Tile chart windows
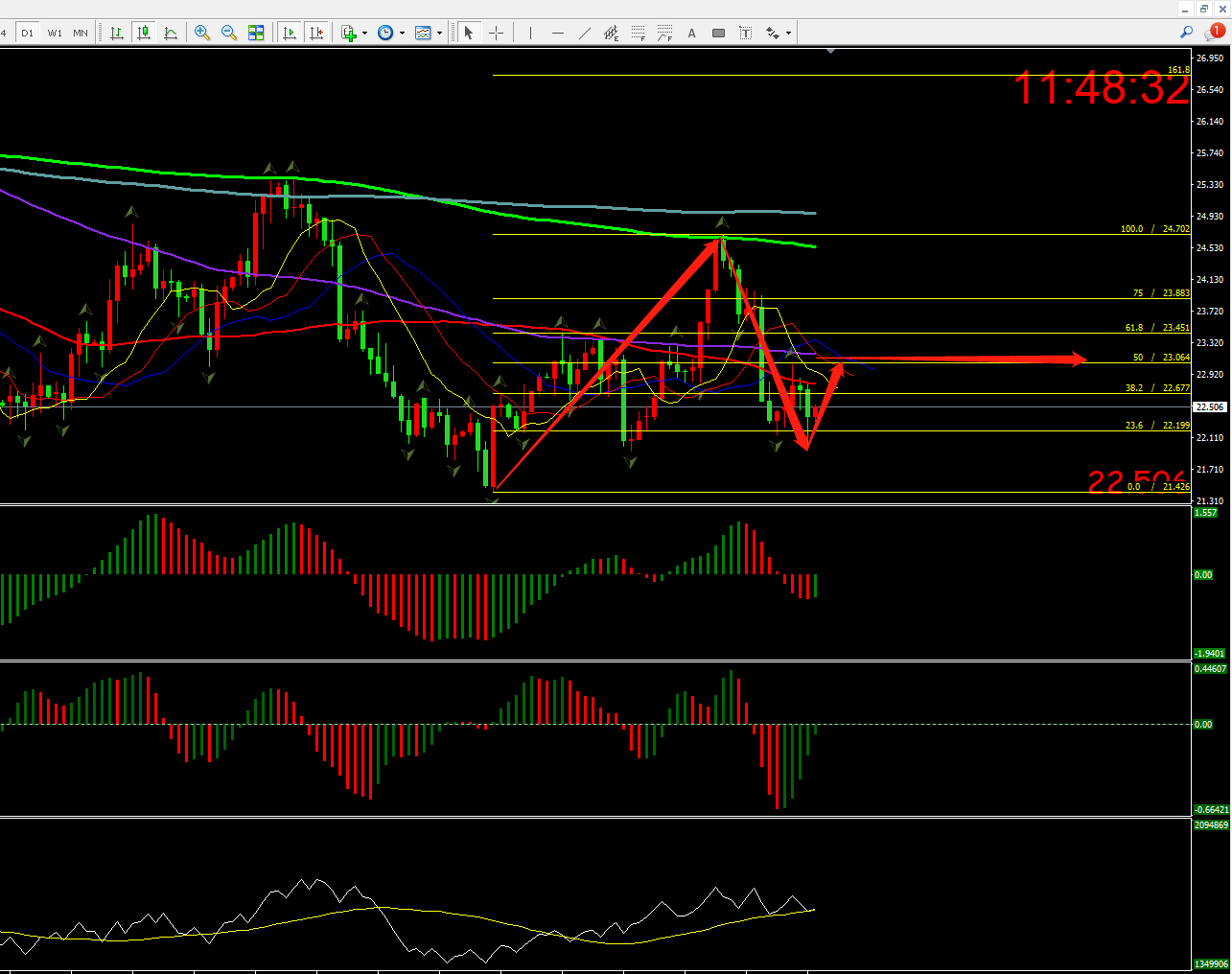Viewport: 1232px width, 974px height. (x=256, y=33)
